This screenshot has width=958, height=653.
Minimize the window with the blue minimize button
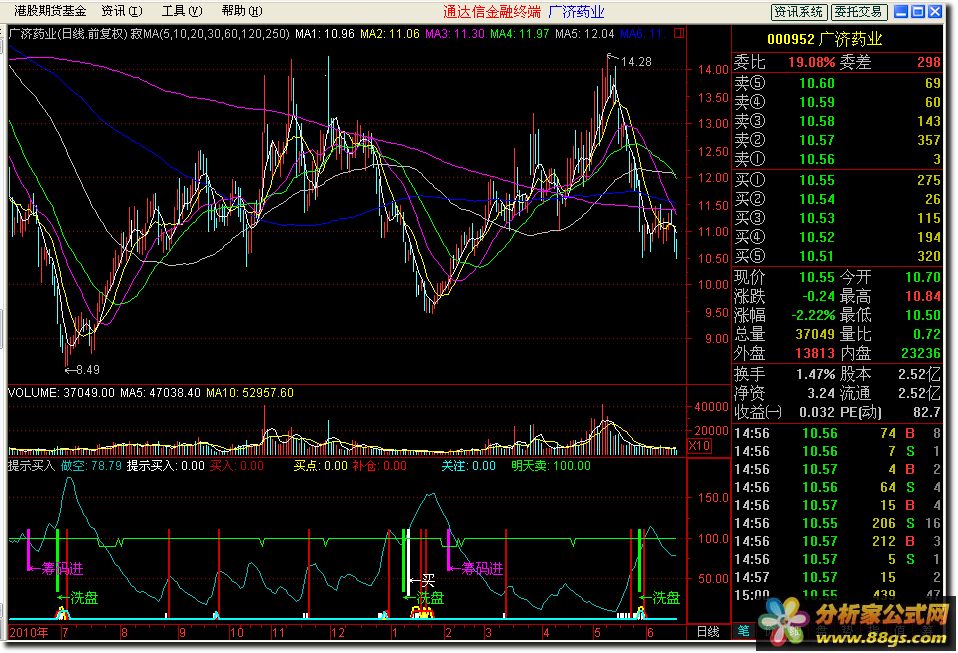[901, 12]
